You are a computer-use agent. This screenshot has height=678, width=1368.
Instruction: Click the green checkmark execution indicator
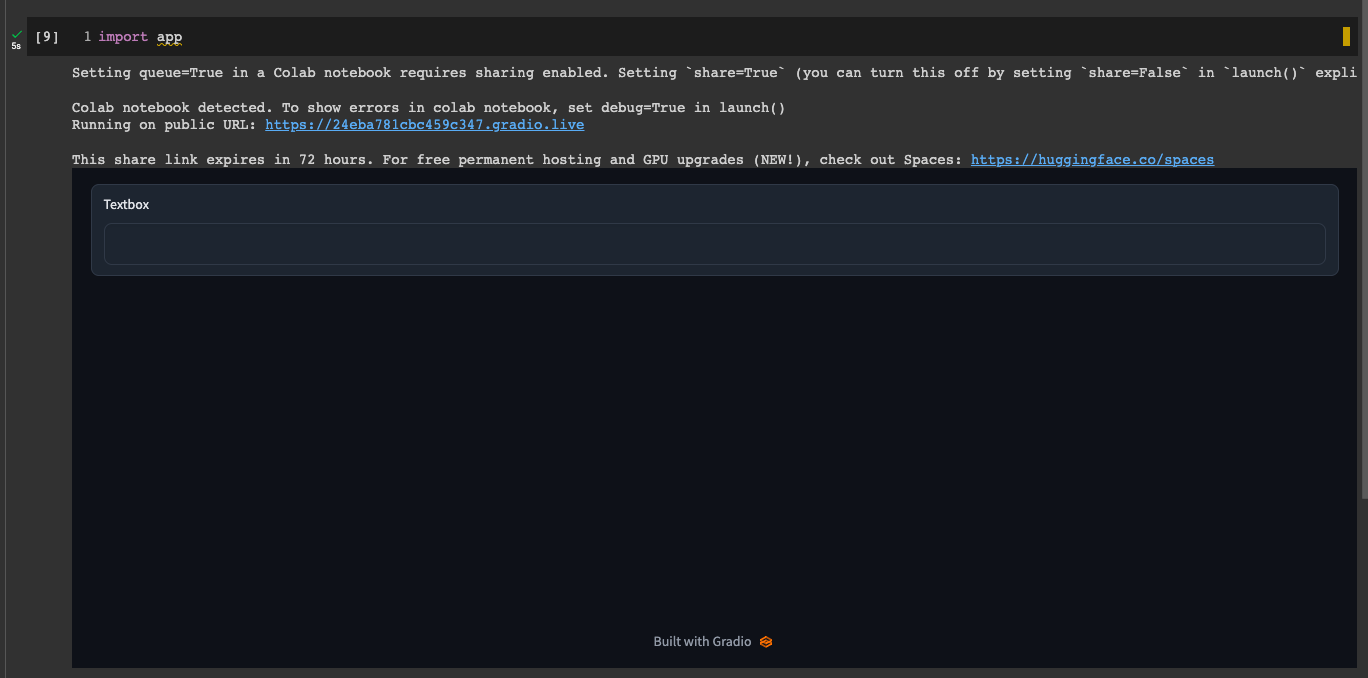(16, 32)
